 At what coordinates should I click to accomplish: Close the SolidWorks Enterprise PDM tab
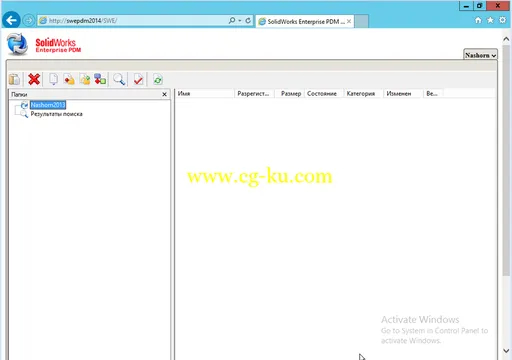[x=349, y=21]
